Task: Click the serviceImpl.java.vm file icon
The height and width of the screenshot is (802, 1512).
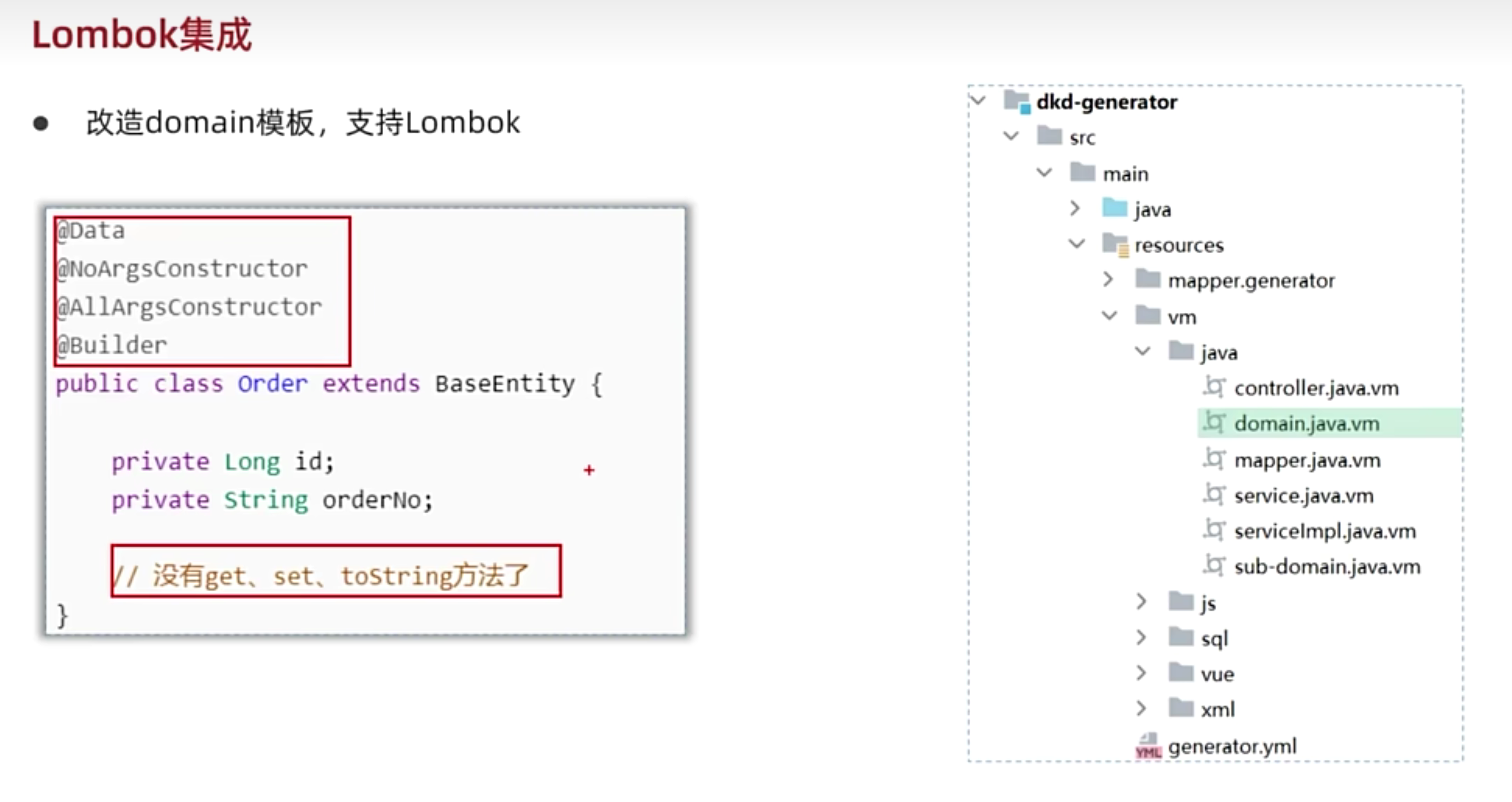Action: (x=1214, y=530)
